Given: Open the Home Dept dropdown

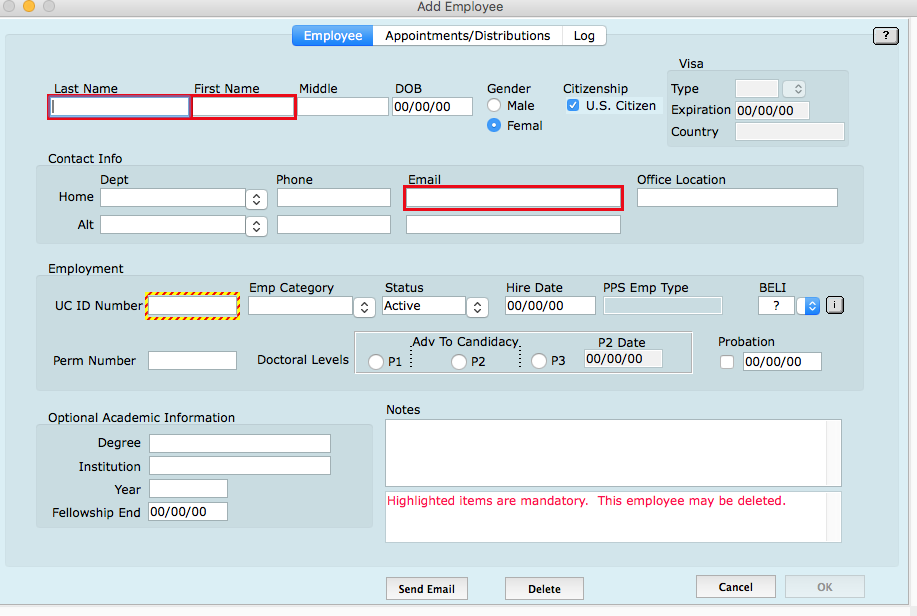Looking at the screenshot, I should (257, 198).
